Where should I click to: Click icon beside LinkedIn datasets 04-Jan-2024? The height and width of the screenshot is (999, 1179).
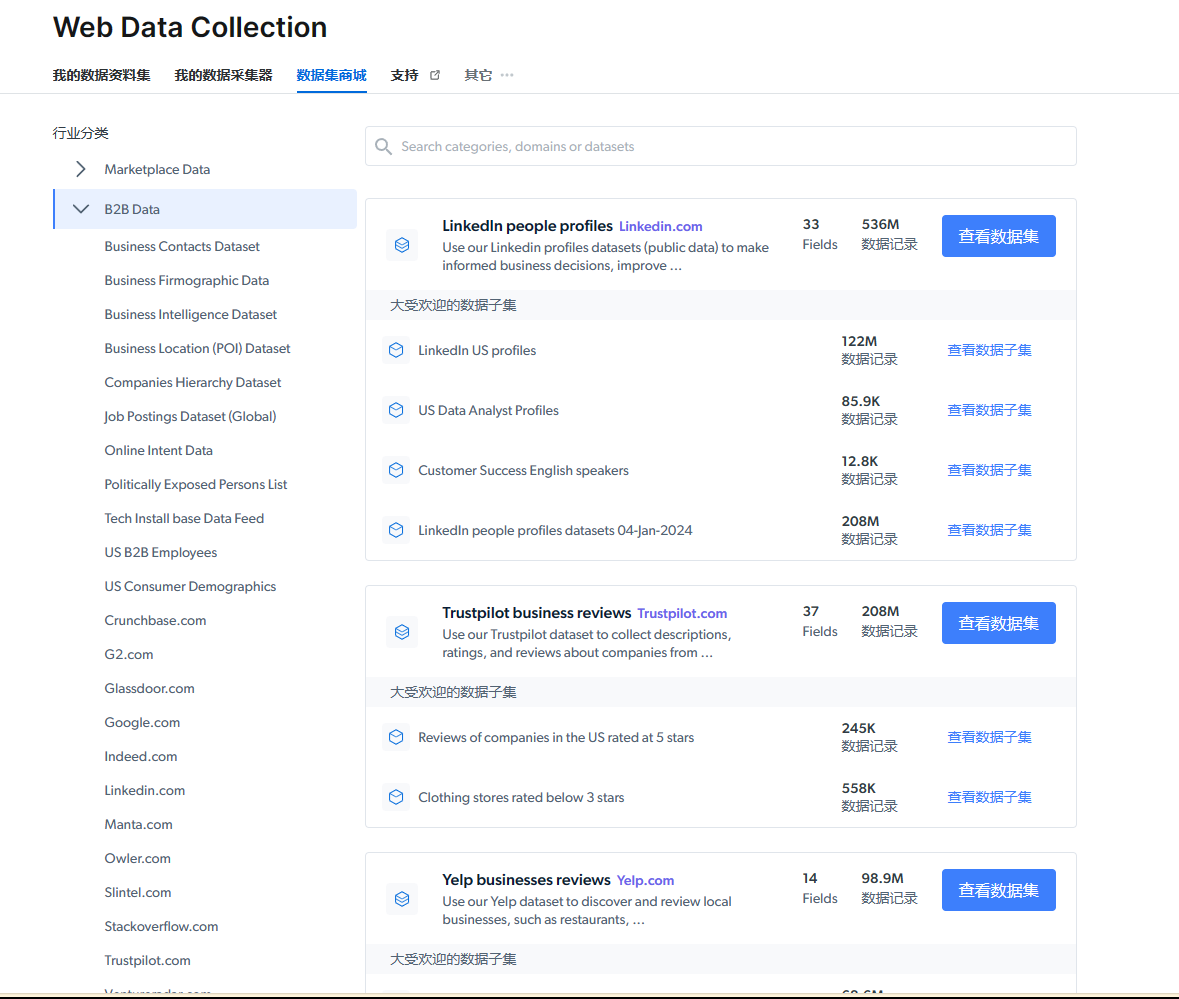click(x=396, y=531)
